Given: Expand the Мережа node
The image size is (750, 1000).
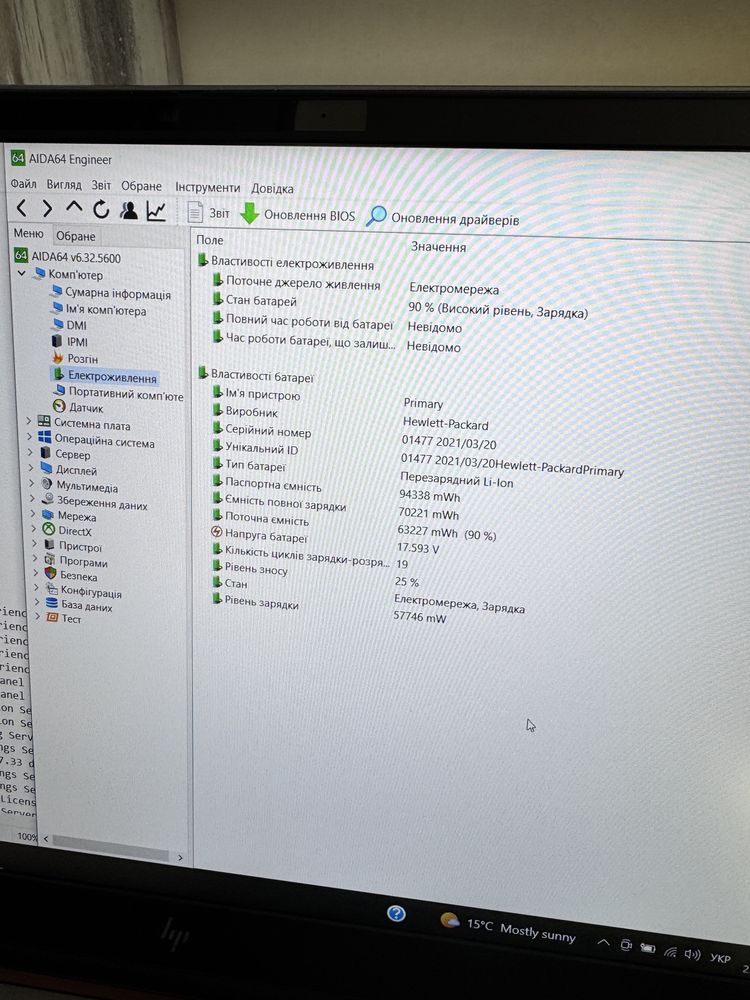Looking at the screenshot, I should [x=33, y=513].
